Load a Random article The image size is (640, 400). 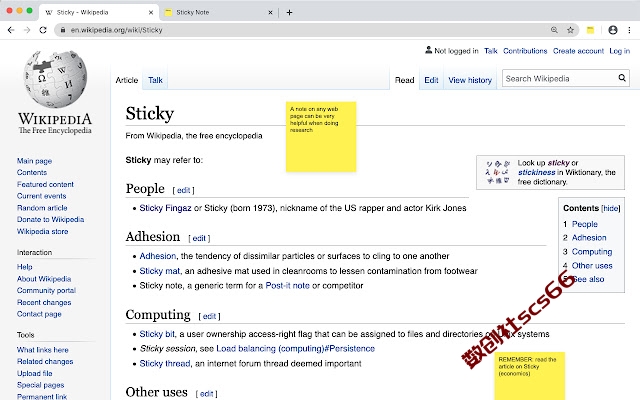coord(42,208)
